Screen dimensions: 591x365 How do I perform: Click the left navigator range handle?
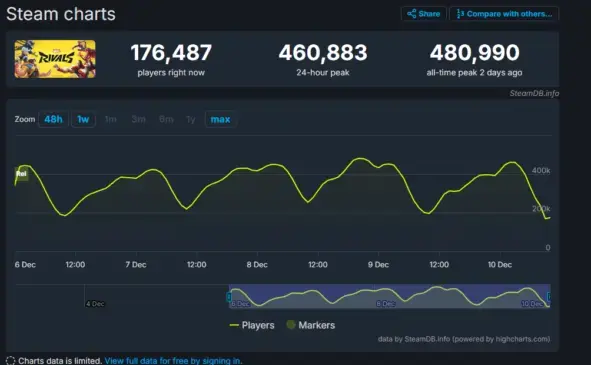229,297
